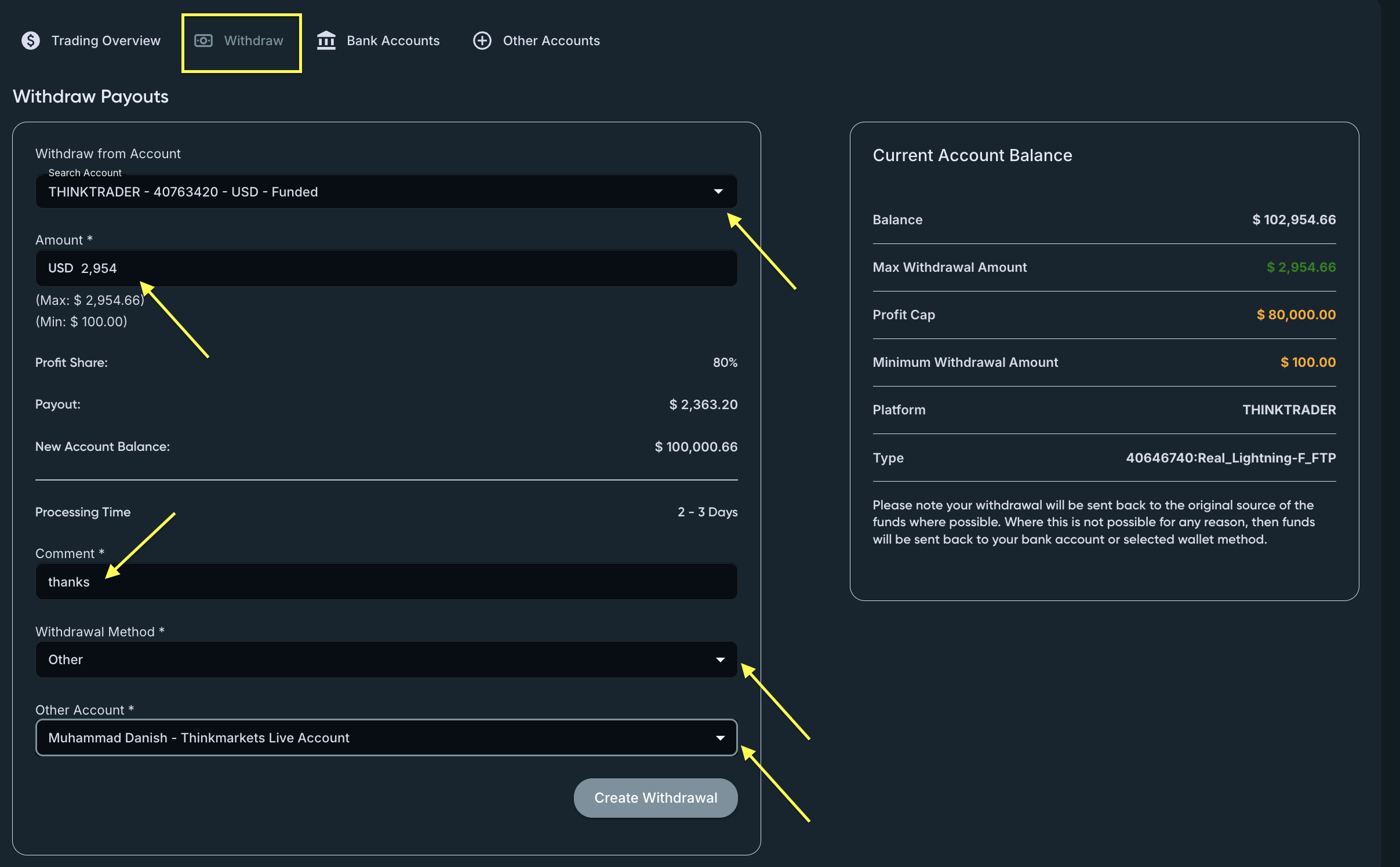Expand the Other Account dropdown arrow
This screenshot has height=867, width=1400.
click(720, 738)
